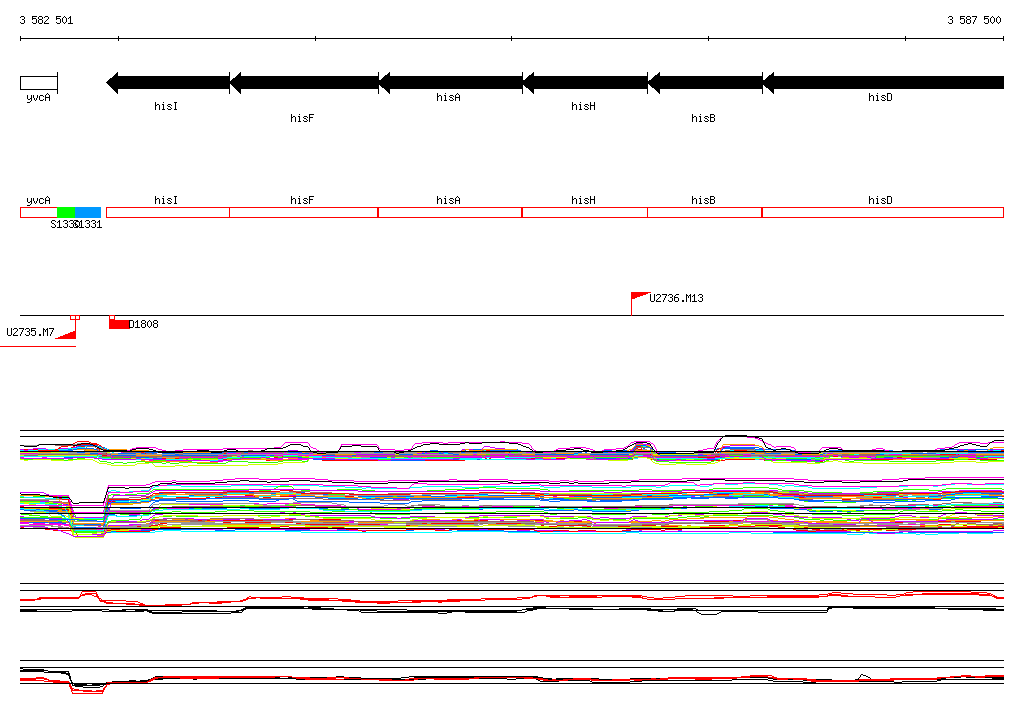Click the hisA label above the red segment
Viewport: 1024px width, 714px height.
[448, 201]
